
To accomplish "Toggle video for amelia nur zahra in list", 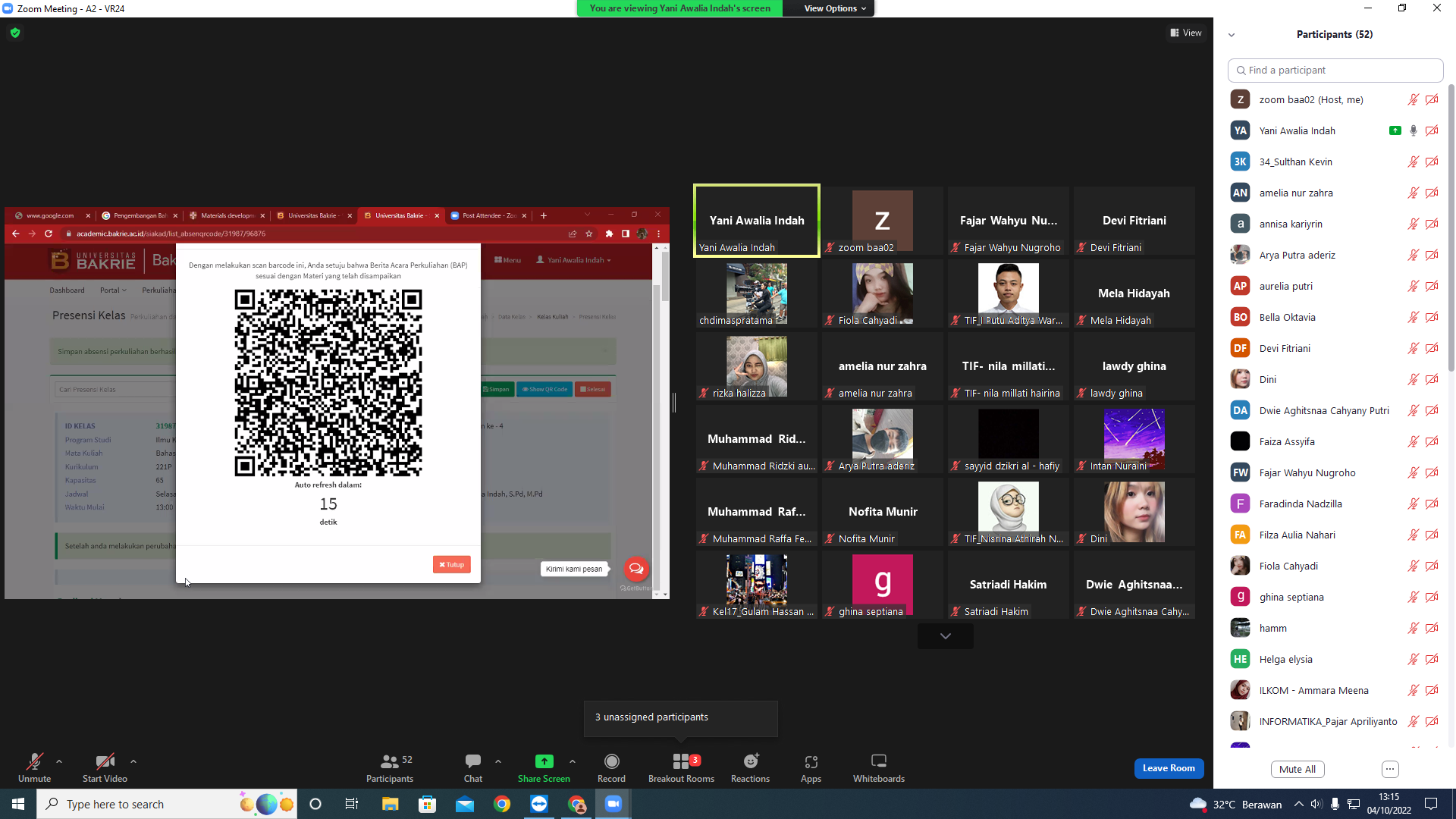I will tap(1432, 193).
